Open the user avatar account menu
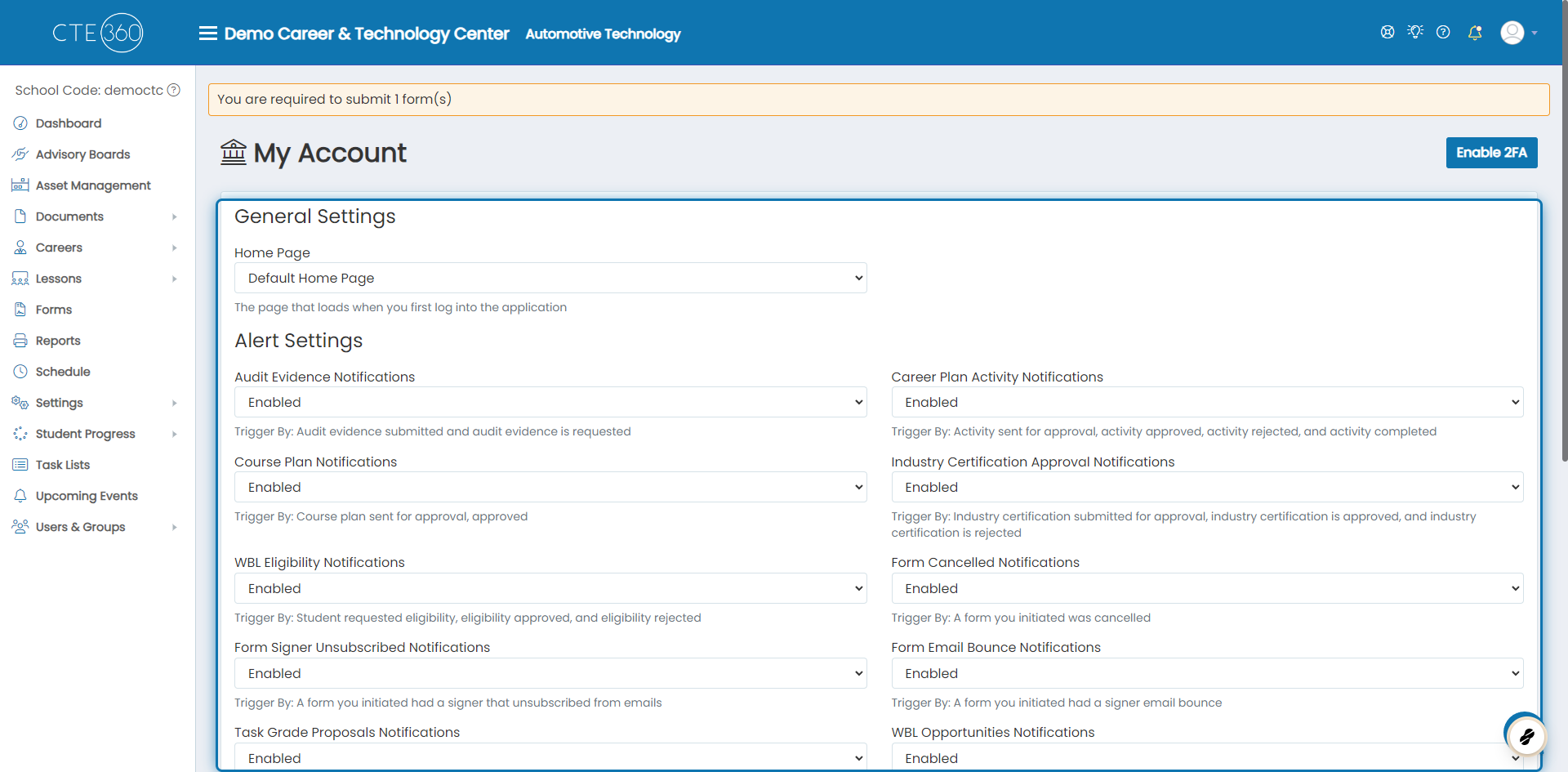Screen dimensions: 1568x772 pos(1519,33)
